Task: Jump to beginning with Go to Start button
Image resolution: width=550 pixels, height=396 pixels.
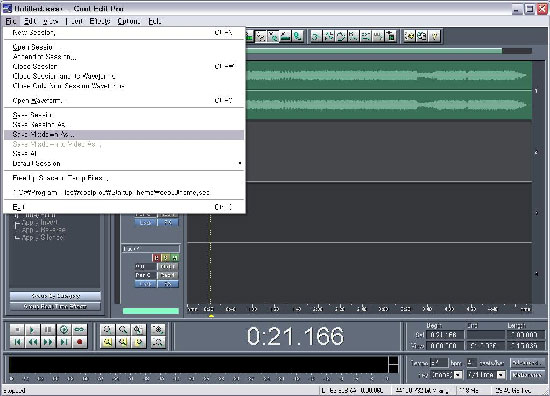Action: [x=17, y=342]
